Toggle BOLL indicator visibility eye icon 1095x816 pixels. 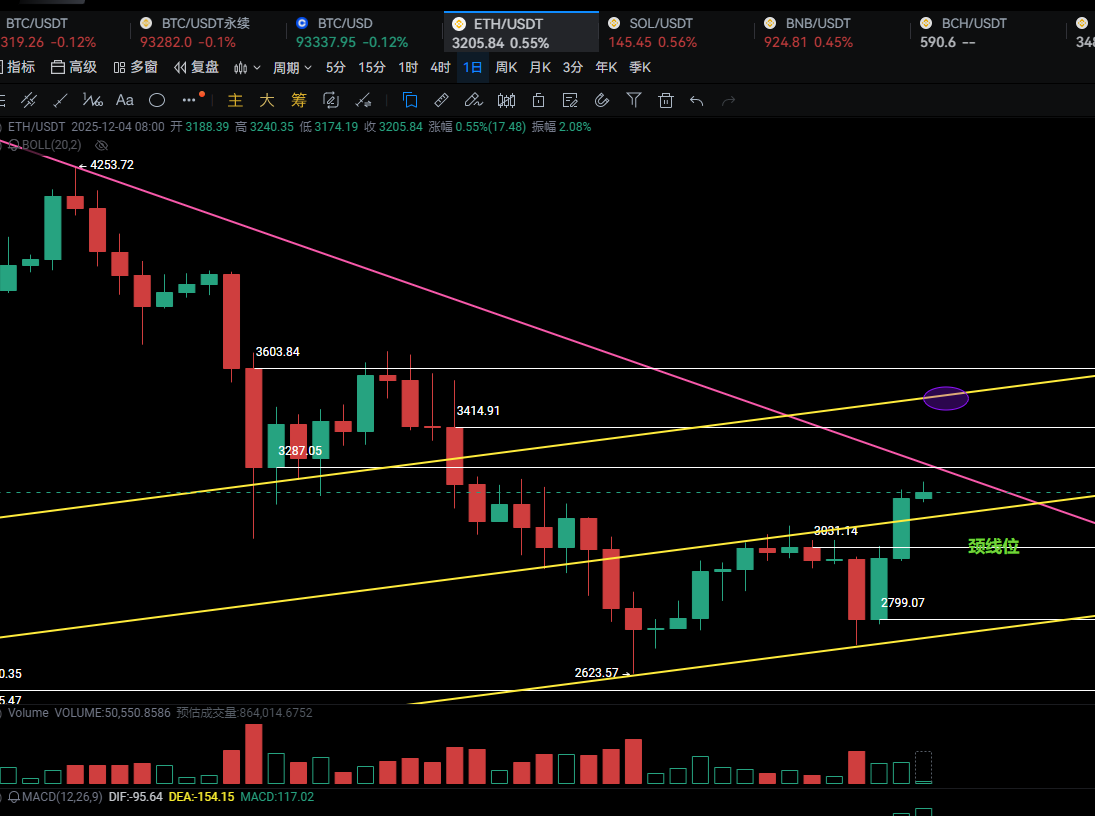(101, 145)
